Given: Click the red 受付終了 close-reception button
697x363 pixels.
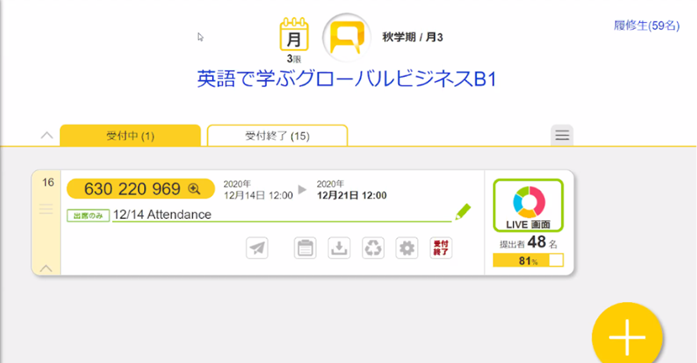Looking at the screenshot, I should pyautogui.click(x=441, y=248).
